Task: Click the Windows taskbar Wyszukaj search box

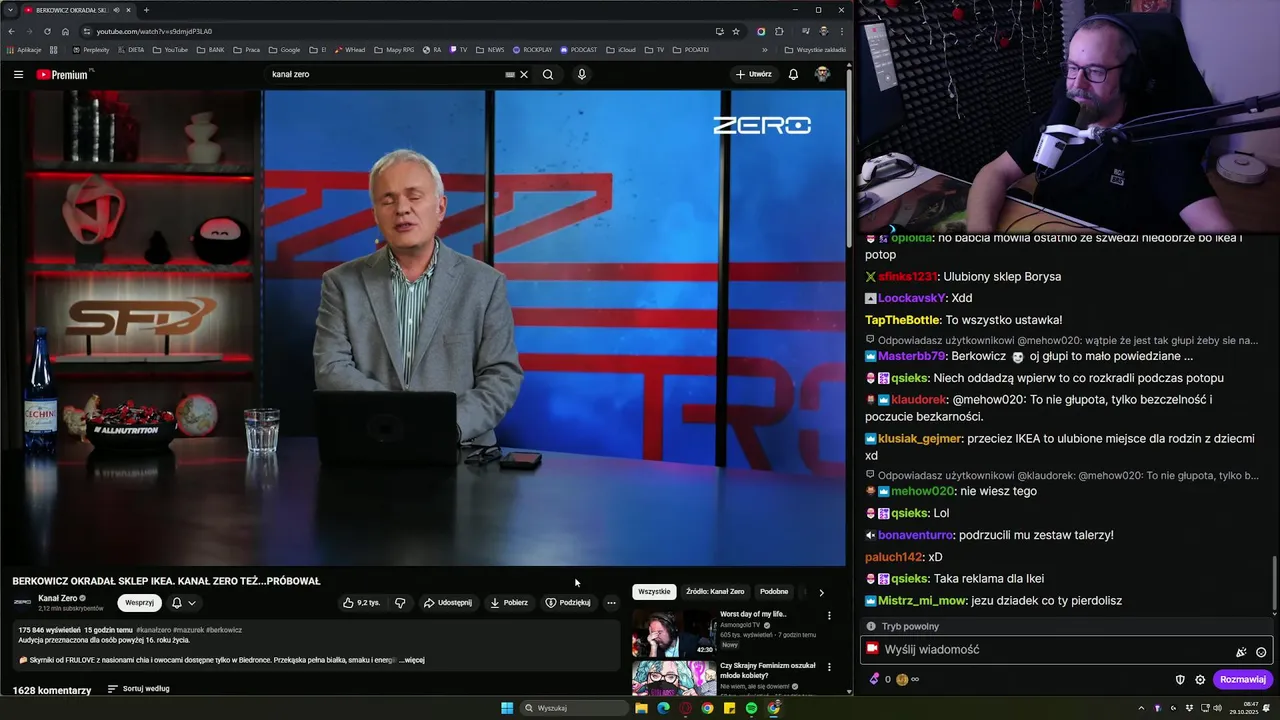Action: 574,708
